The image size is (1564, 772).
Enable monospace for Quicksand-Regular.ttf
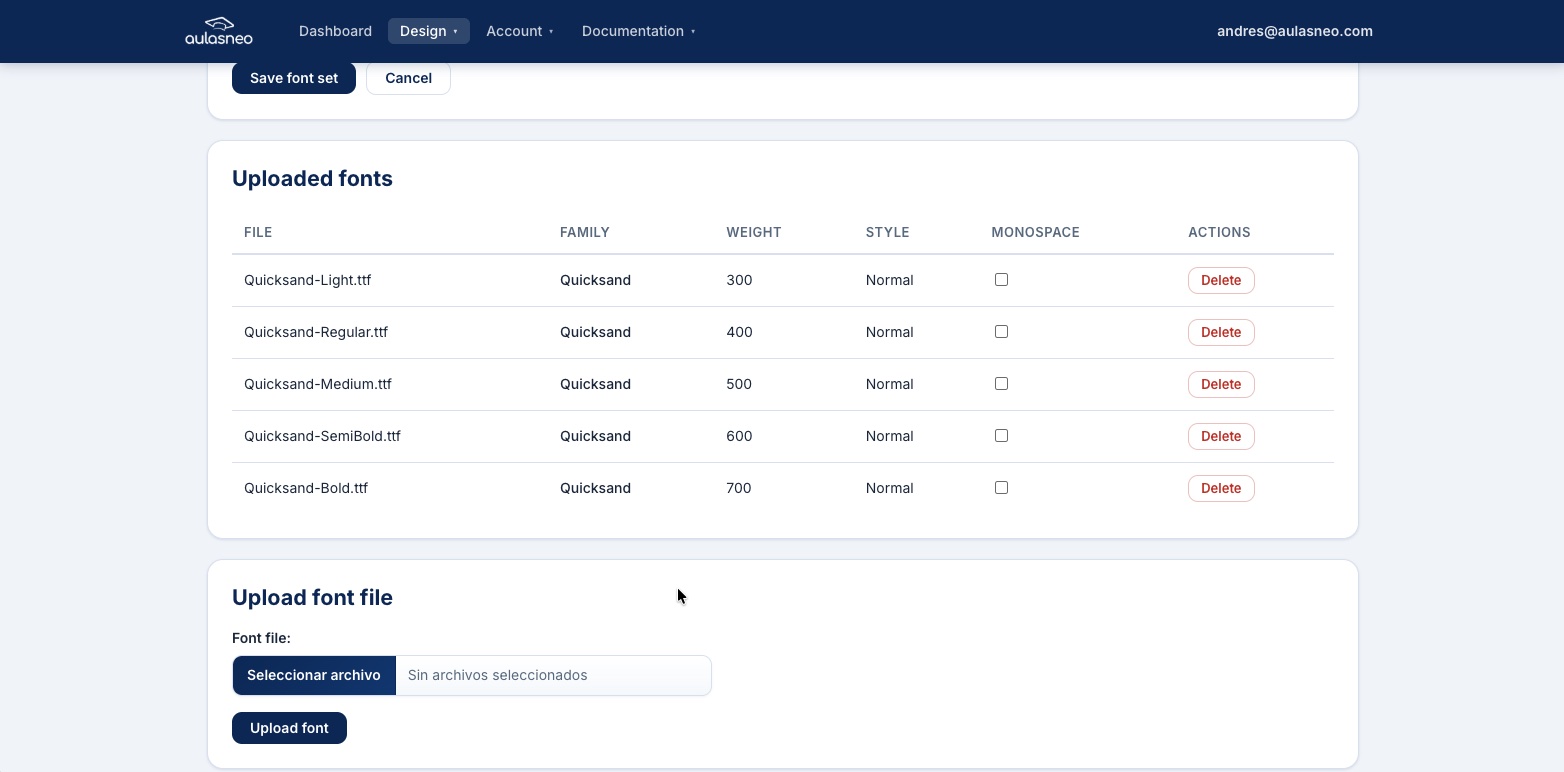[1001, 332]
